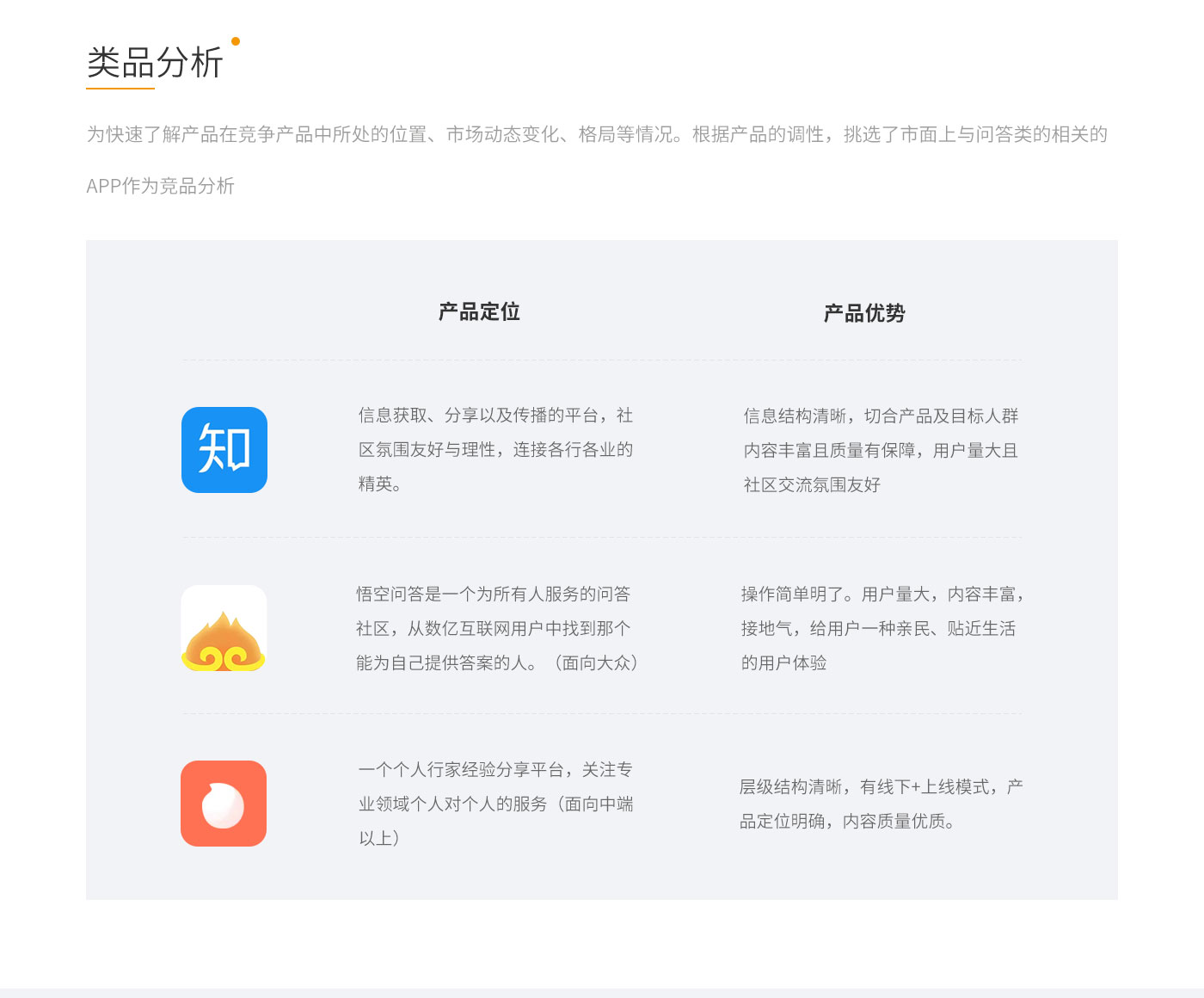The height and width of the screenshot is (998, 1204).
Task: Click the orange dot beside the title
Action: click(x=236, y=41)
